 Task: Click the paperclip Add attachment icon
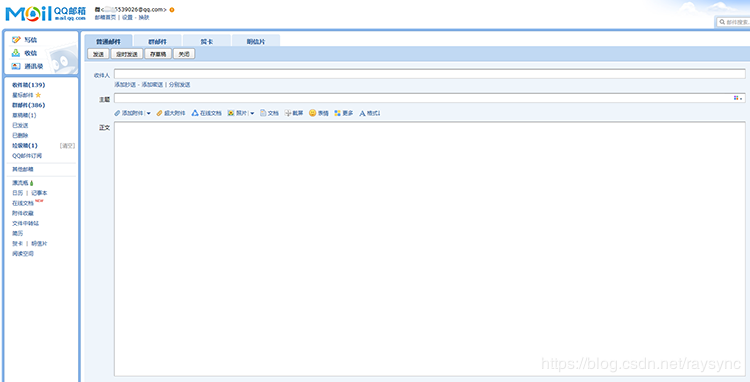pyautogui.click(x=117, y=113)
